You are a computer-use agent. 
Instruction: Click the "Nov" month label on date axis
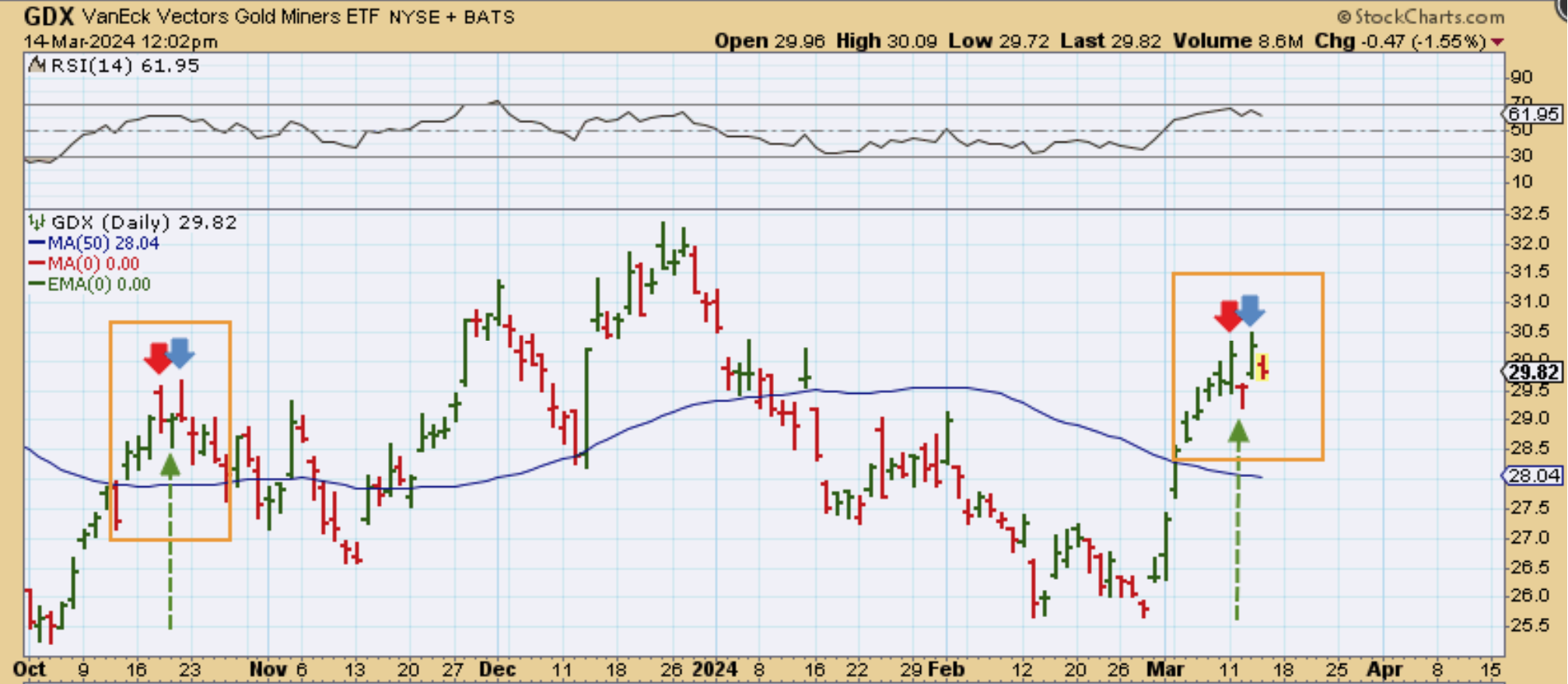pos(268,669)
